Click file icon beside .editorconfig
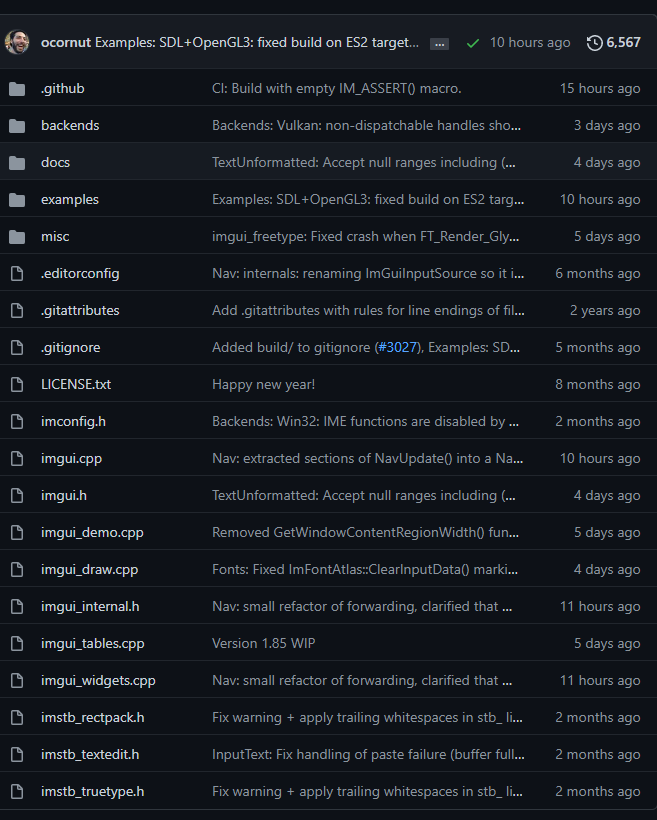Image resolution: width=657 pixels, height=820 pixels. (17, 274)
